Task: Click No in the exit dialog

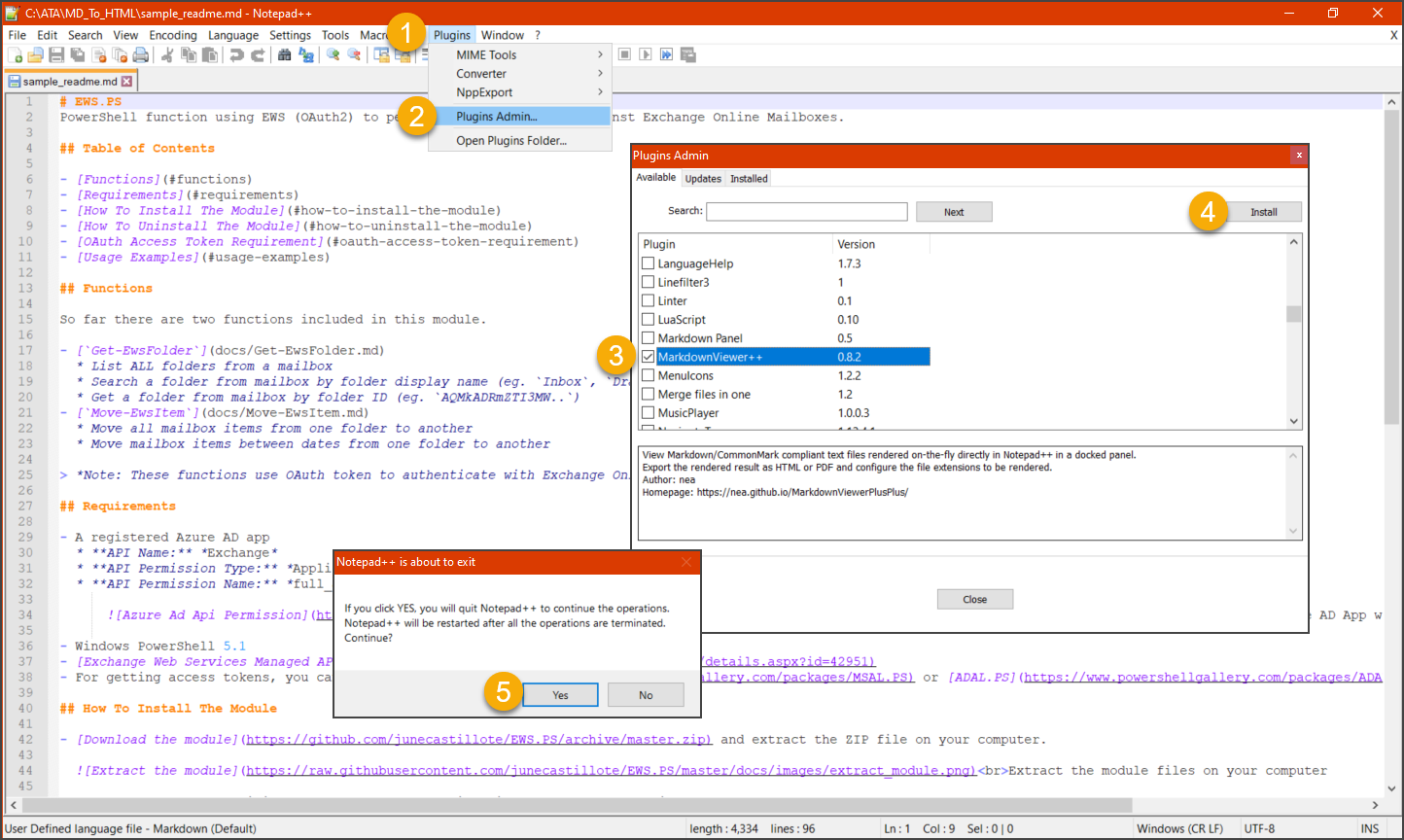Action: 646,695
